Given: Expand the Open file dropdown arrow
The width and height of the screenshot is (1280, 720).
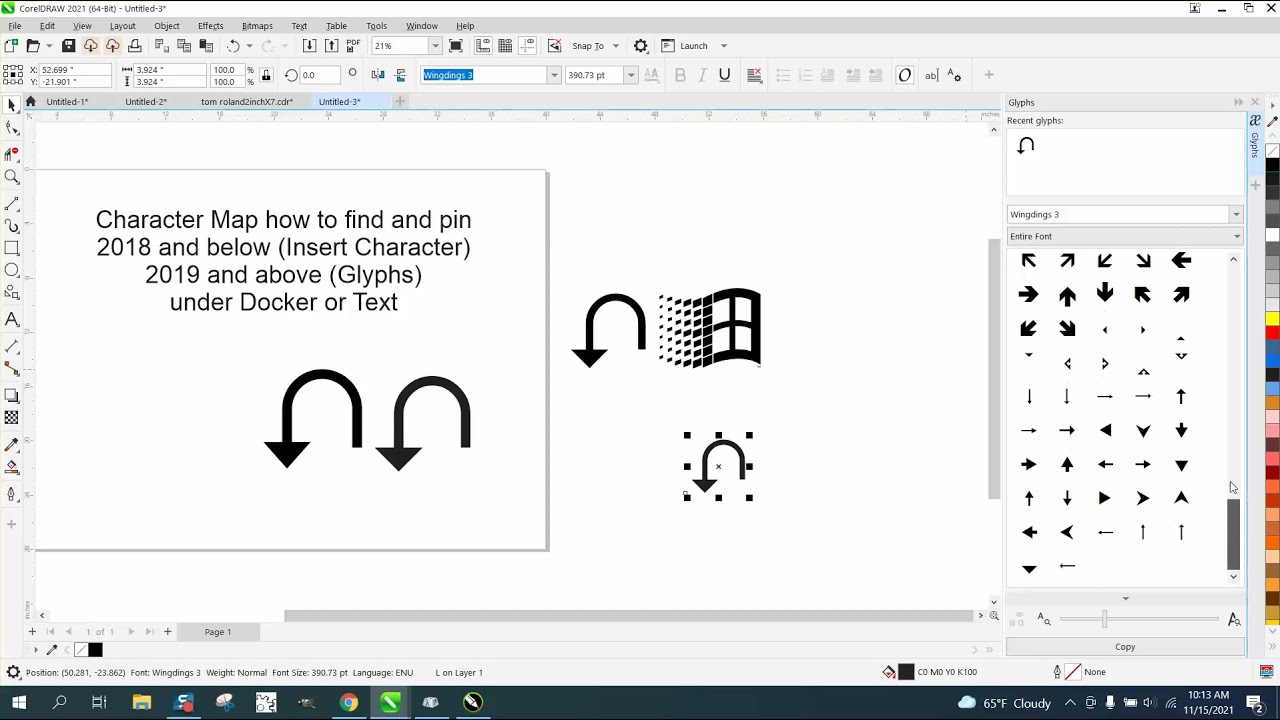Looking at the screenshot, I should [x=47, y=46].
